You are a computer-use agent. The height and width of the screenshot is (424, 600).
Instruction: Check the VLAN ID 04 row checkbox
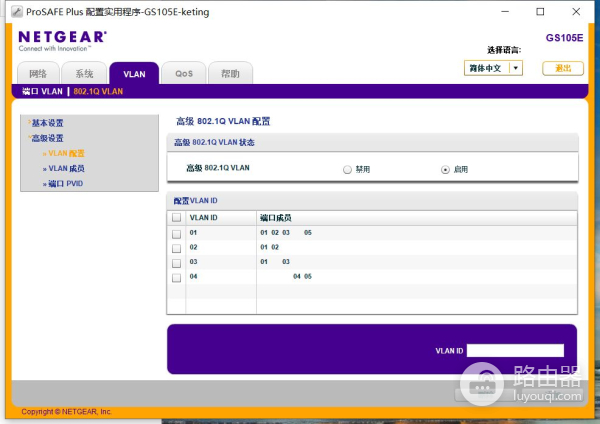click(176, 277)
